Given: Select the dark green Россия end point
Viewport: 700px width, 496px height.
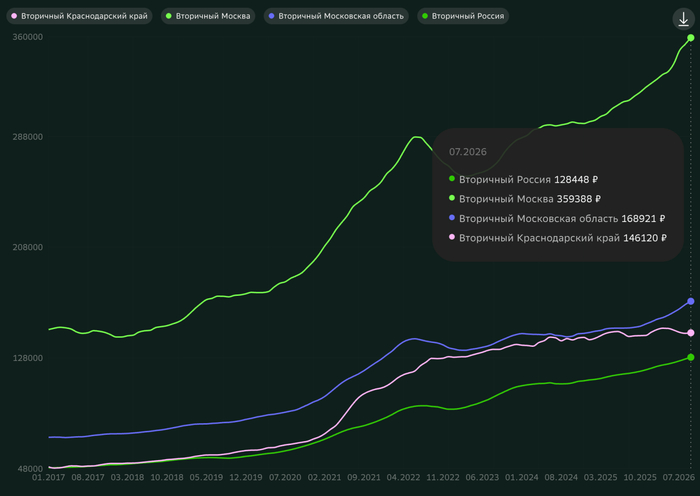Looking at the screenshot, I should 691,357.
